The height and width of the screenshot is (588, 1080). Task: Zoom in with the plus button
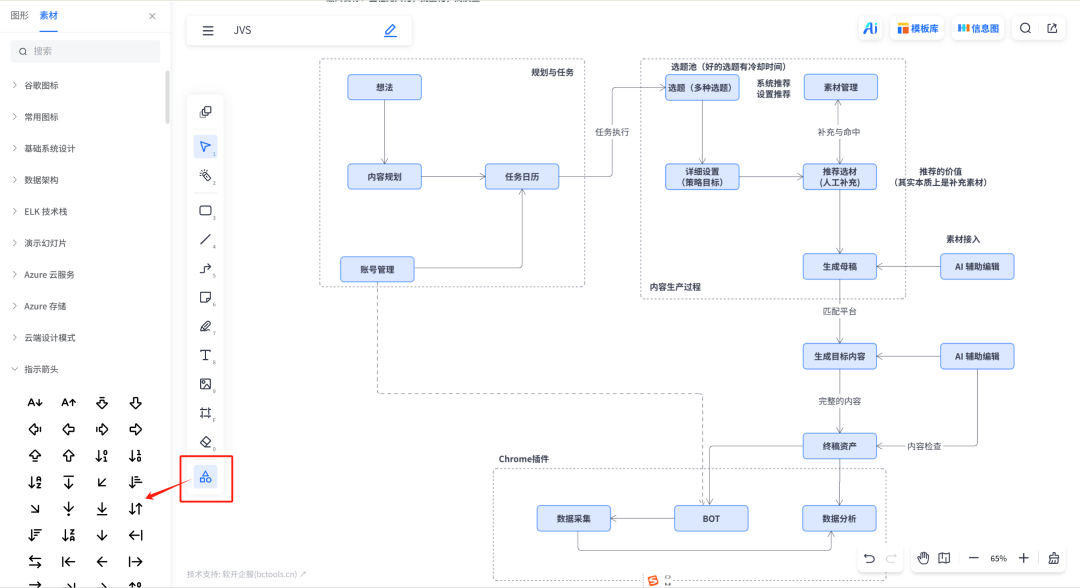1024,558
